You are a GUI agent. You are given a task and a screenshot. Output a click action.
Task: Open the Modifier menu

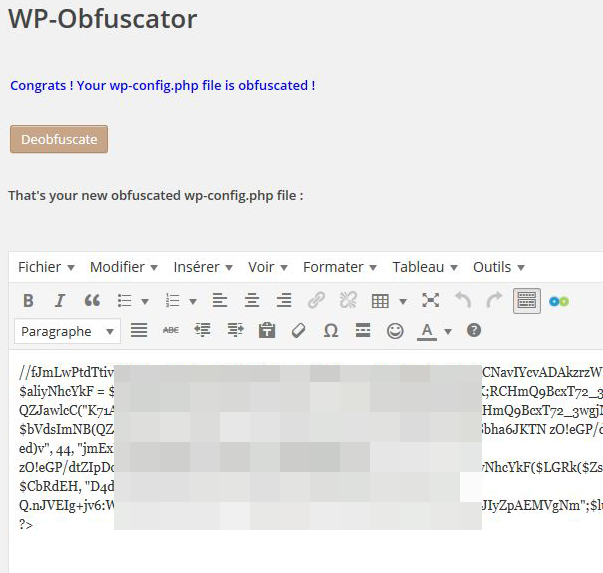point(123,267)
